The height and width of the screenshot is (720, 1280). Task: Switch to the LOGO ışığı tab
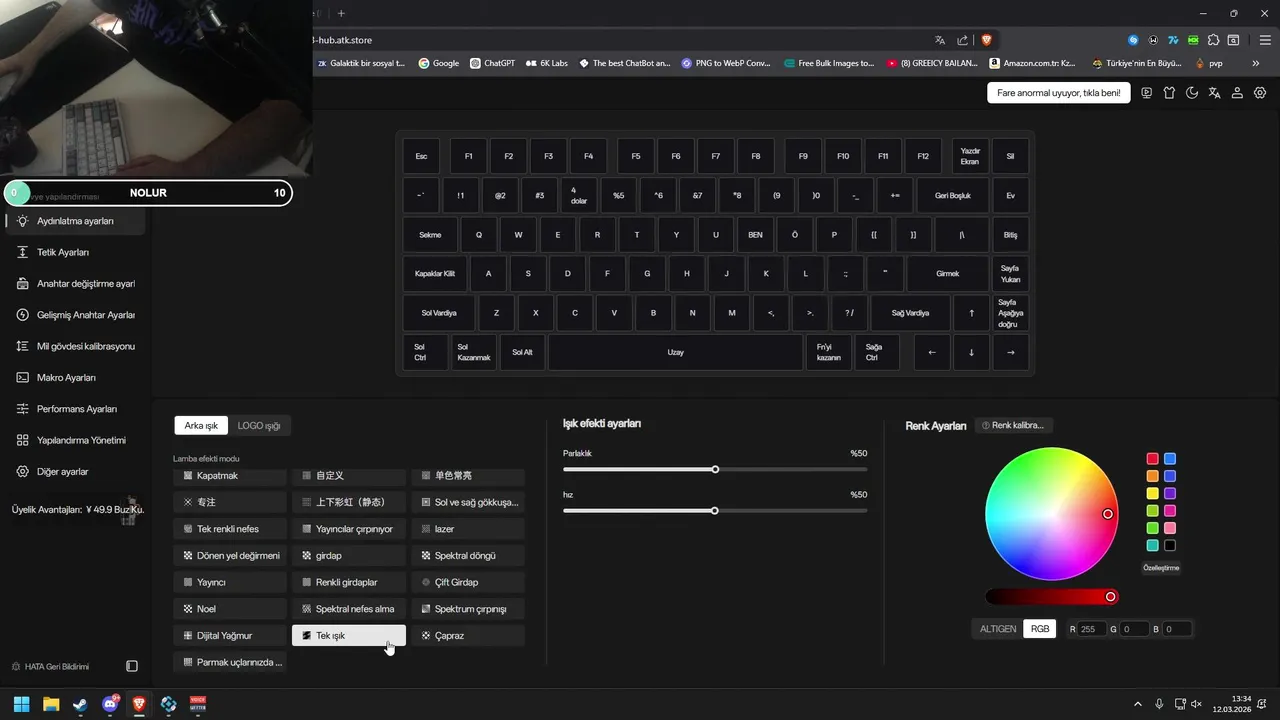coord(259,425)
